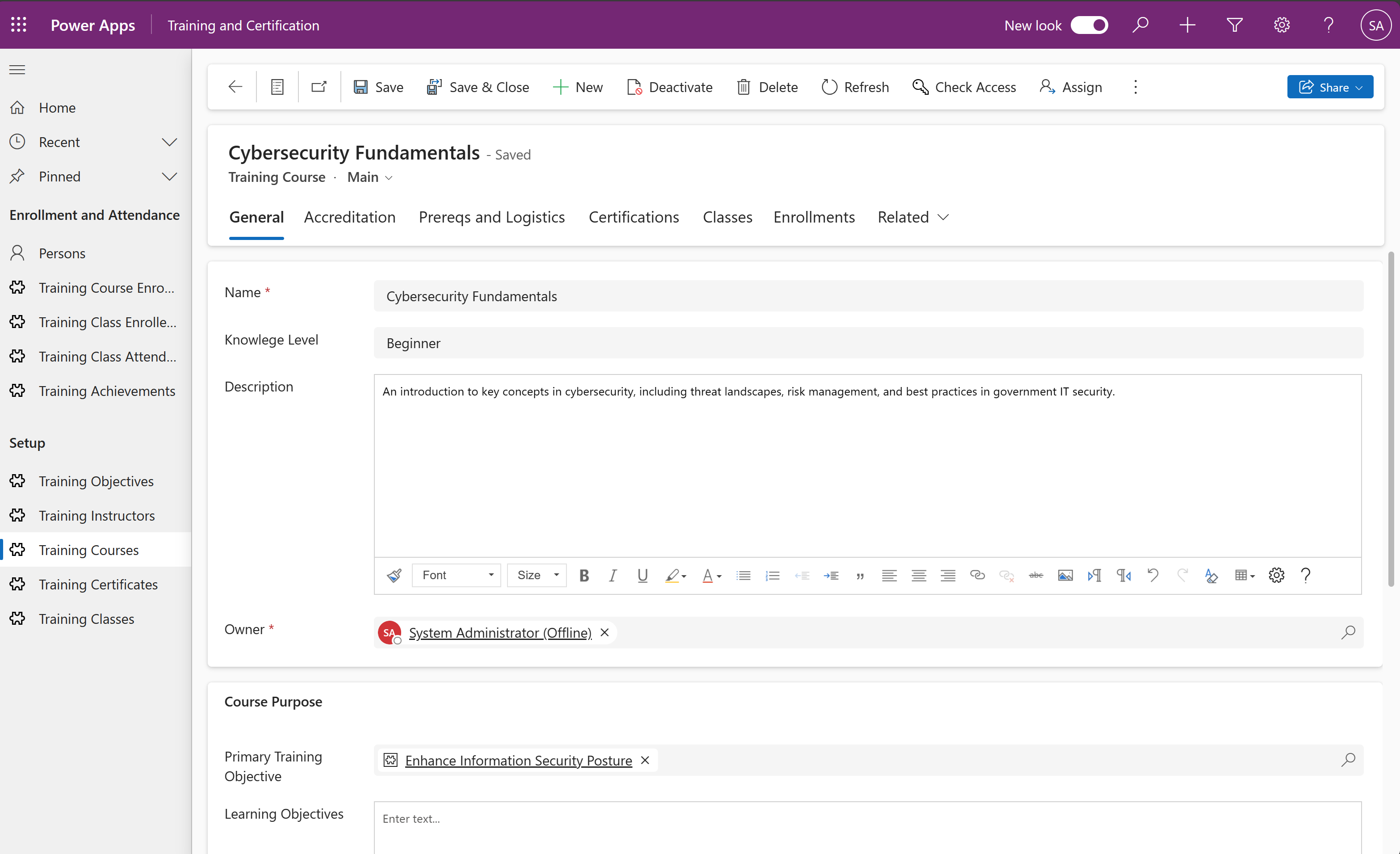1400x854 pixels.
Task: Open the more commands ellipsis
Action: [x=1135, y=87]
